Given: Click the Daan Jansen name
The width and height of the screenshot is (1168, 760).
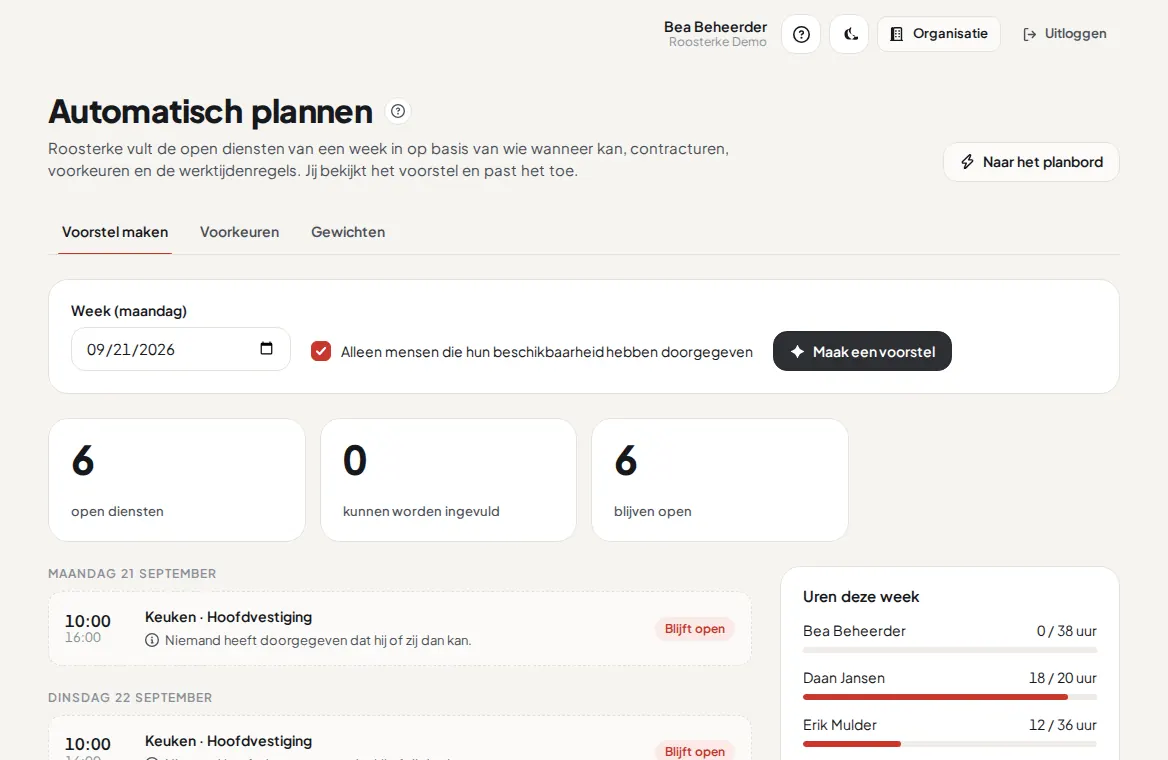Looking at the screenshot, I should [844, 678].
